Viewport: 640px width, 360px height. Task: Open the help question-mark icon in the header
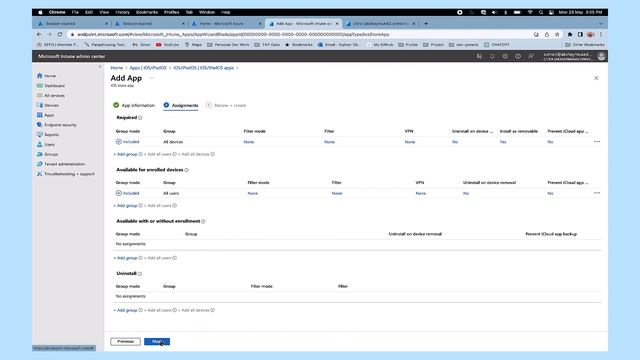(x=518, y=56)
